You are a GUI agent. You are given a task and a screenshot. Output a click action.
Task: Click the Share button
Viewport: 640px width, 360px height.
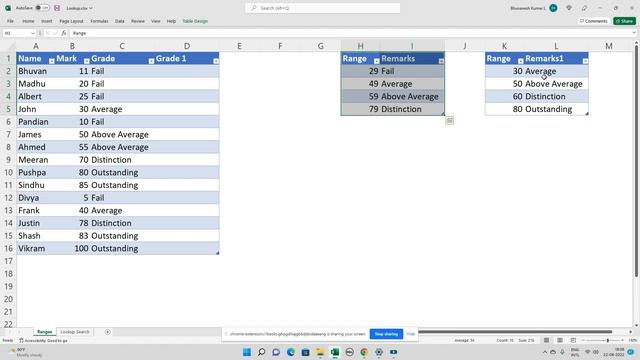click(x=624, y=21)
